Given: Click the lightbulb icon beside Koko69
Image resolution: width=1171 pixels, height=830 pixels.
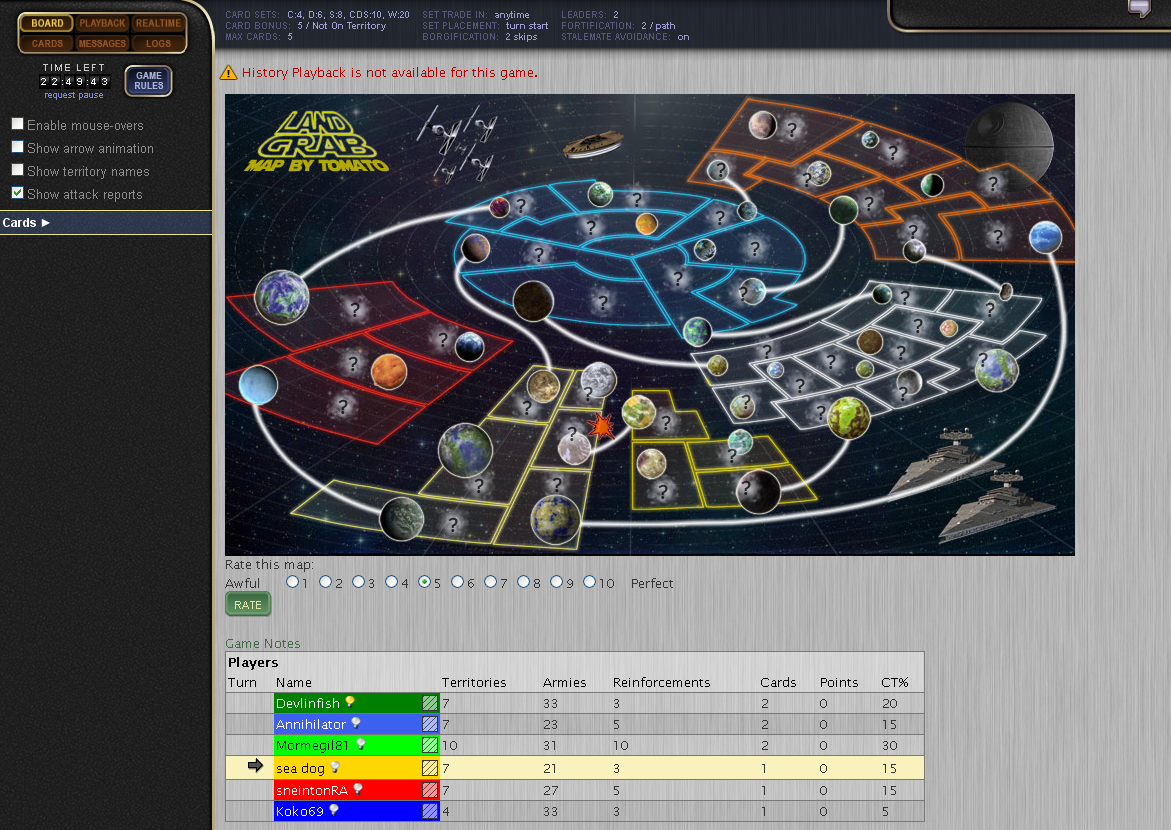Looking at the screenshot, I should point(334,810).
